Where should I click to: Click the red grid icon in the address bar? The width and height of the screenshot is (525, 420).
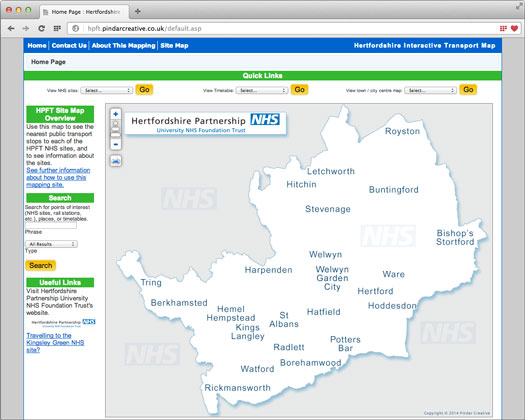tap(503, 28)
